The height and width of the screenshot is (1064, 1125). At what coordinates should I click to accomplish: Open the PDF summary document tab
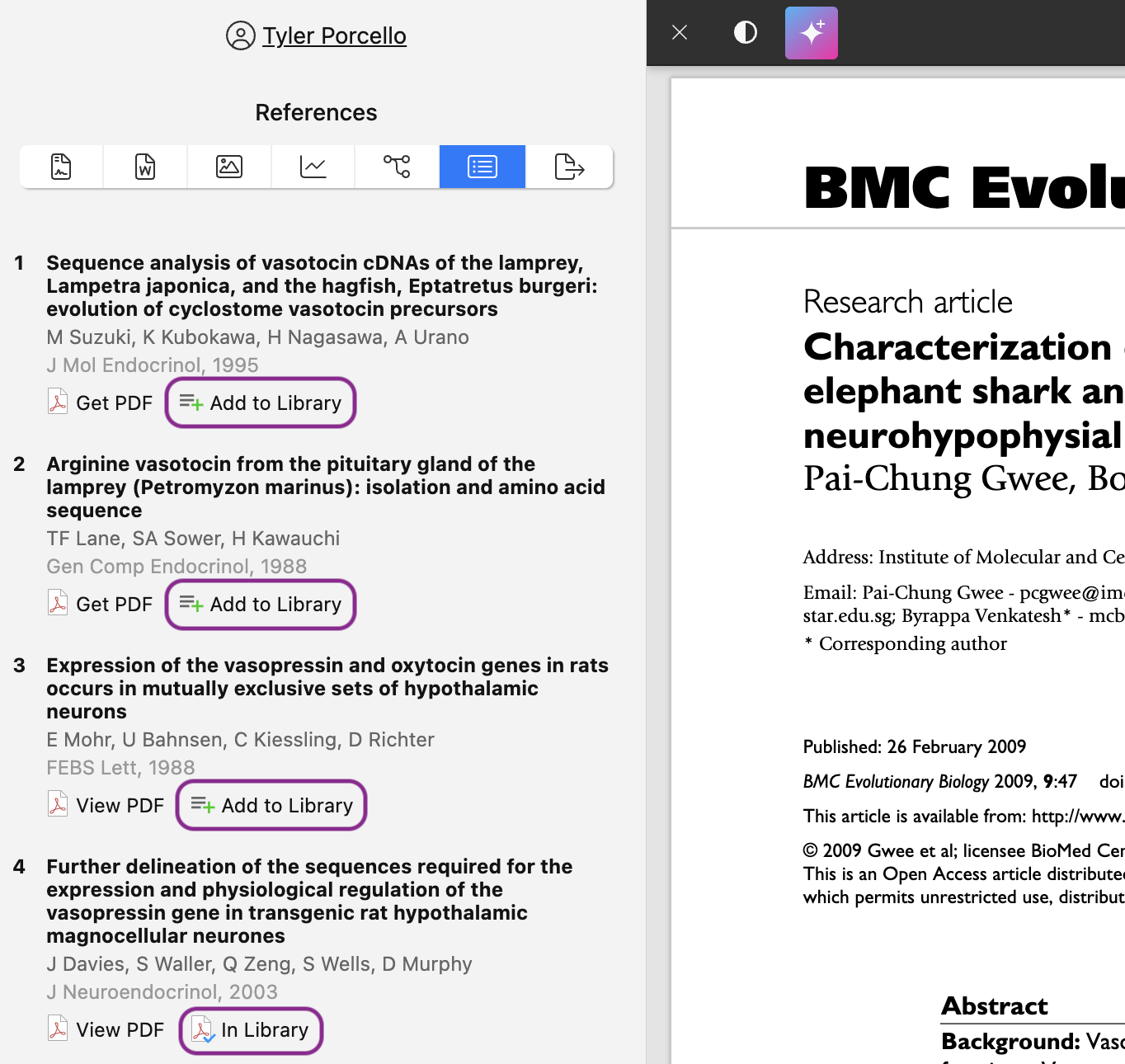tap(61, 167)
